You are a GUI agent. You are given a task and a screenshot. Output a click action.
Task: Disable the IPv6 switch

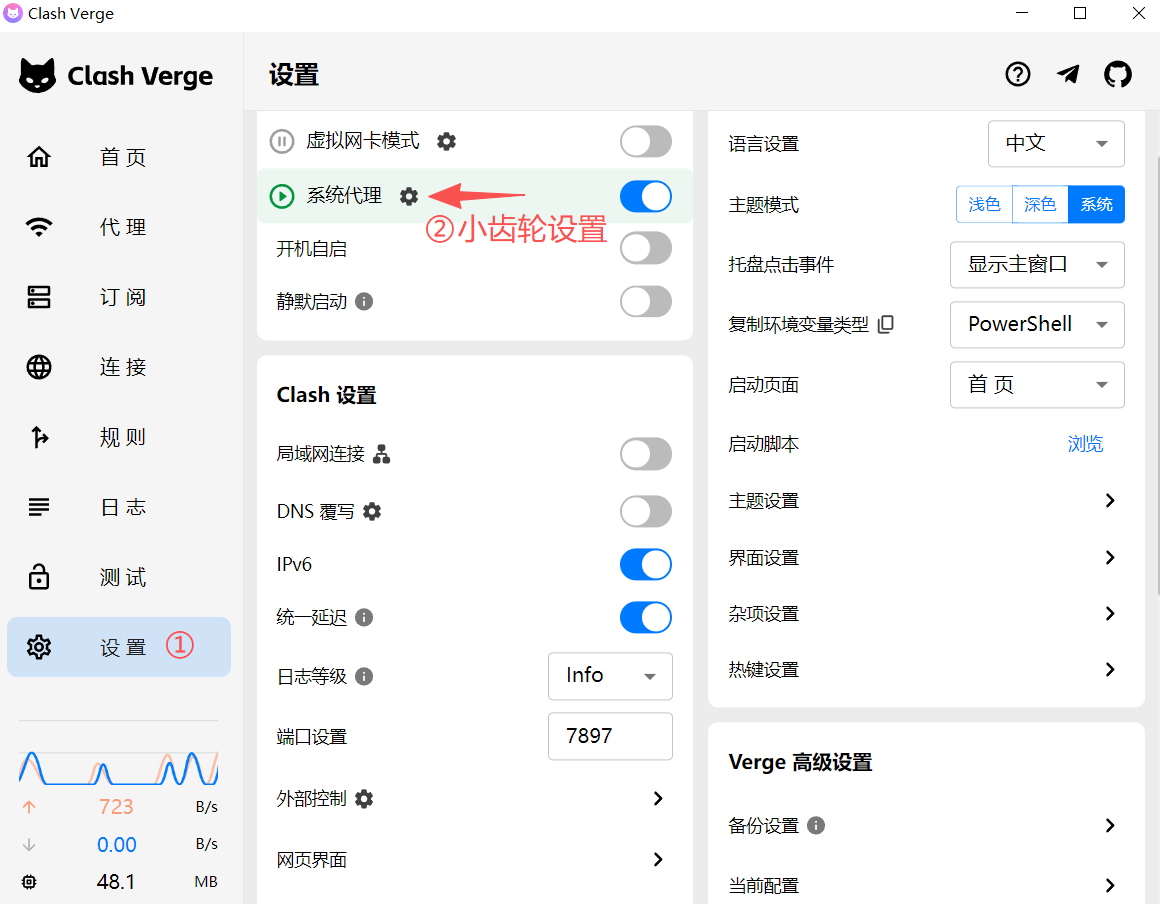click(646, 564)
